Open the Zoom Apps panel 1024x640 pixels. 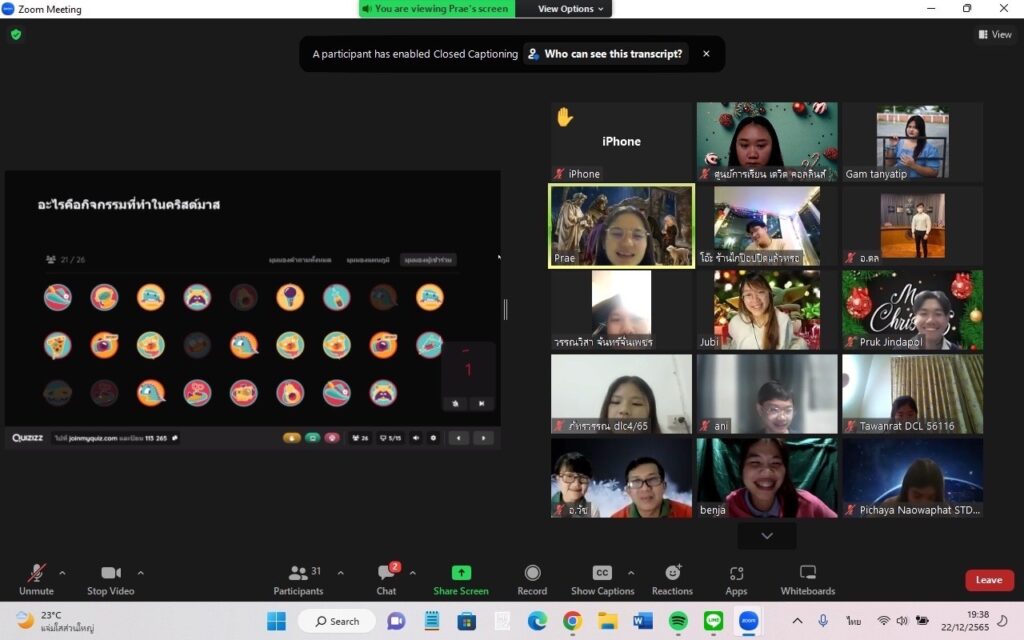(x=736, y=579)
